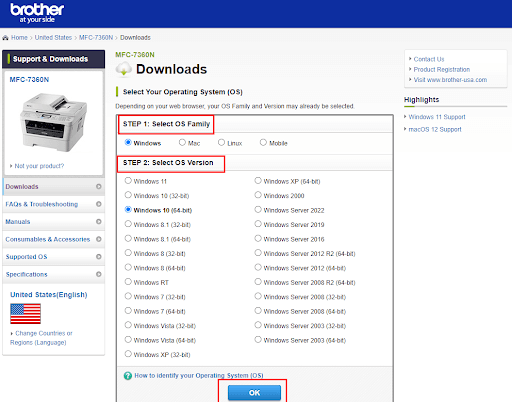The width and height of the screenshot is (512, 402).
Task: Select Windows Server 2012 R2 (64-bit) option
Action: 258,253
